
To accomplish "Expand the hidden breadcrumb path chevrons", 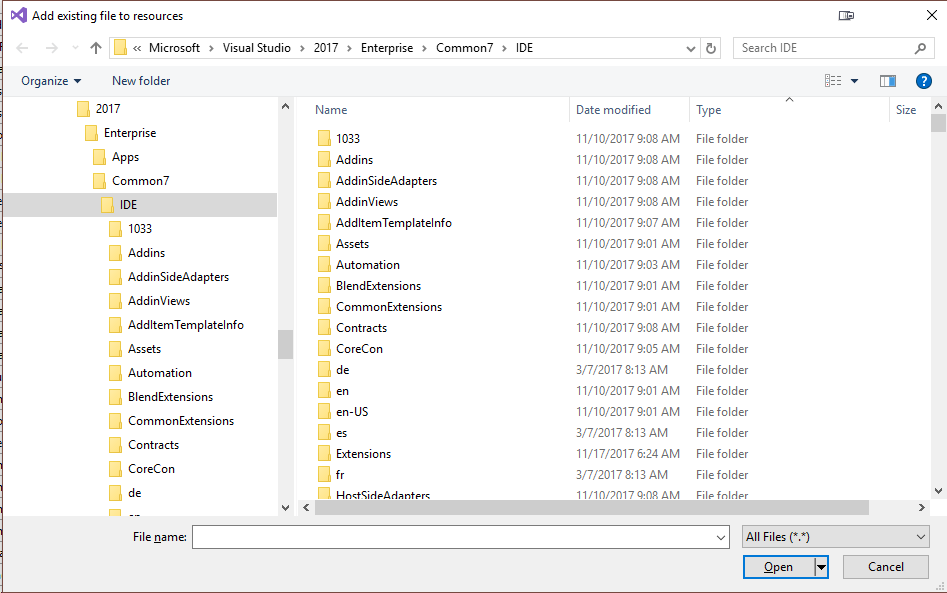I will tap(137, 48).
